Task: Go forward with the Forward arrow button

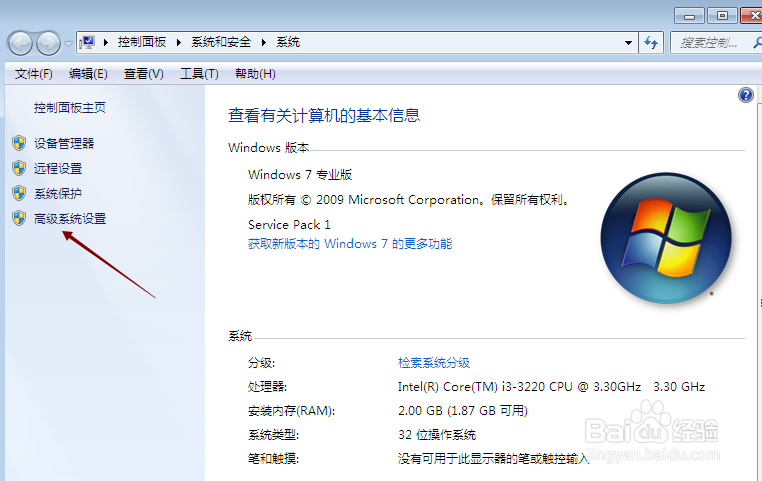Action: pos(49,43)
